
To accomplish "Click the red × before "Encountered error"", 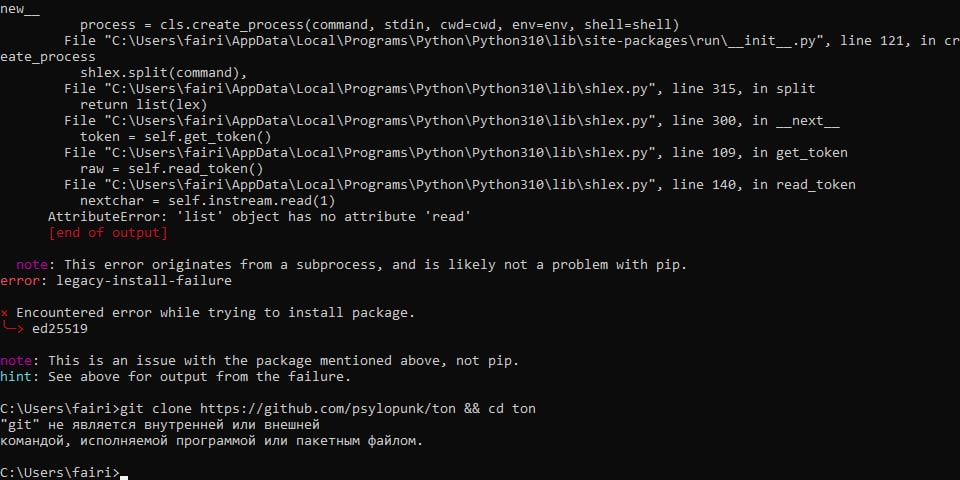I will point(4,313).
